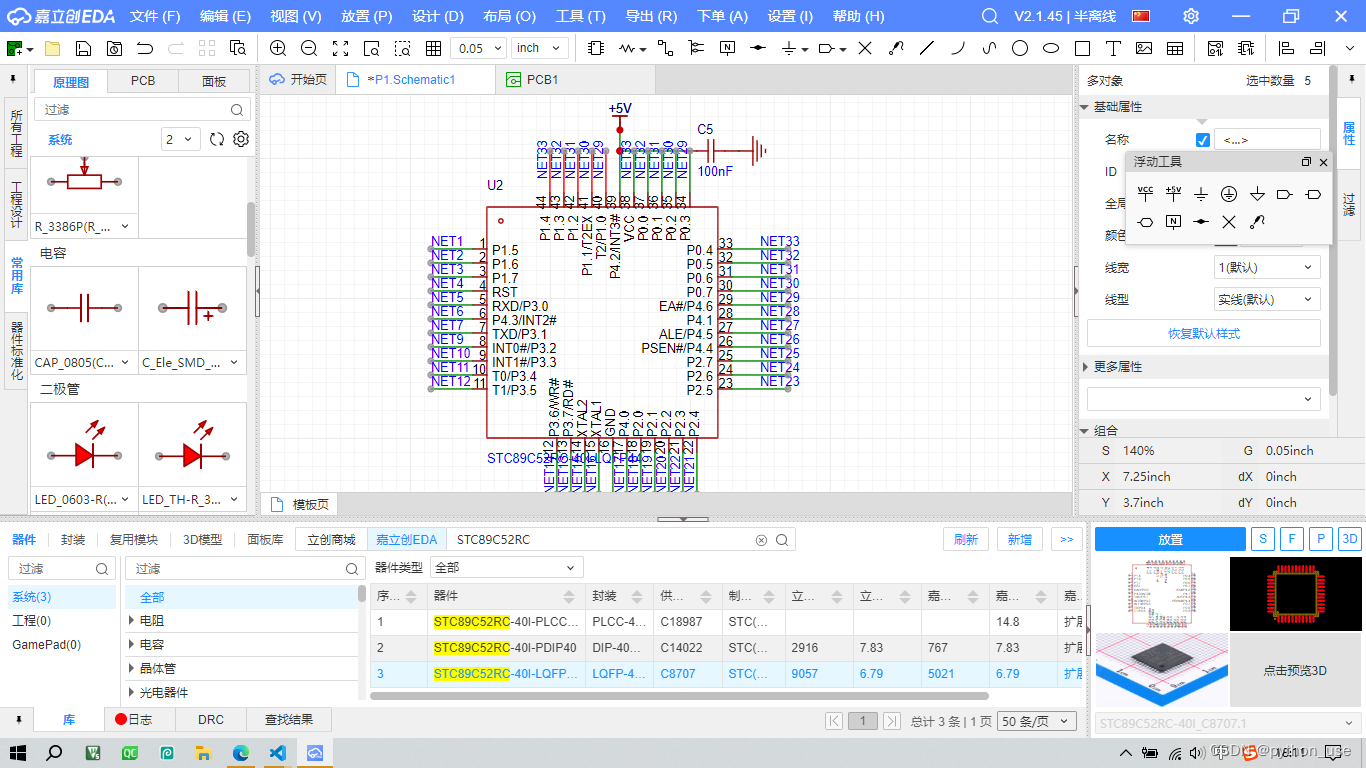This screenshot has height=768, width=1366.
Task: Close the floating tools panel
Action: tap(1324, 162)
